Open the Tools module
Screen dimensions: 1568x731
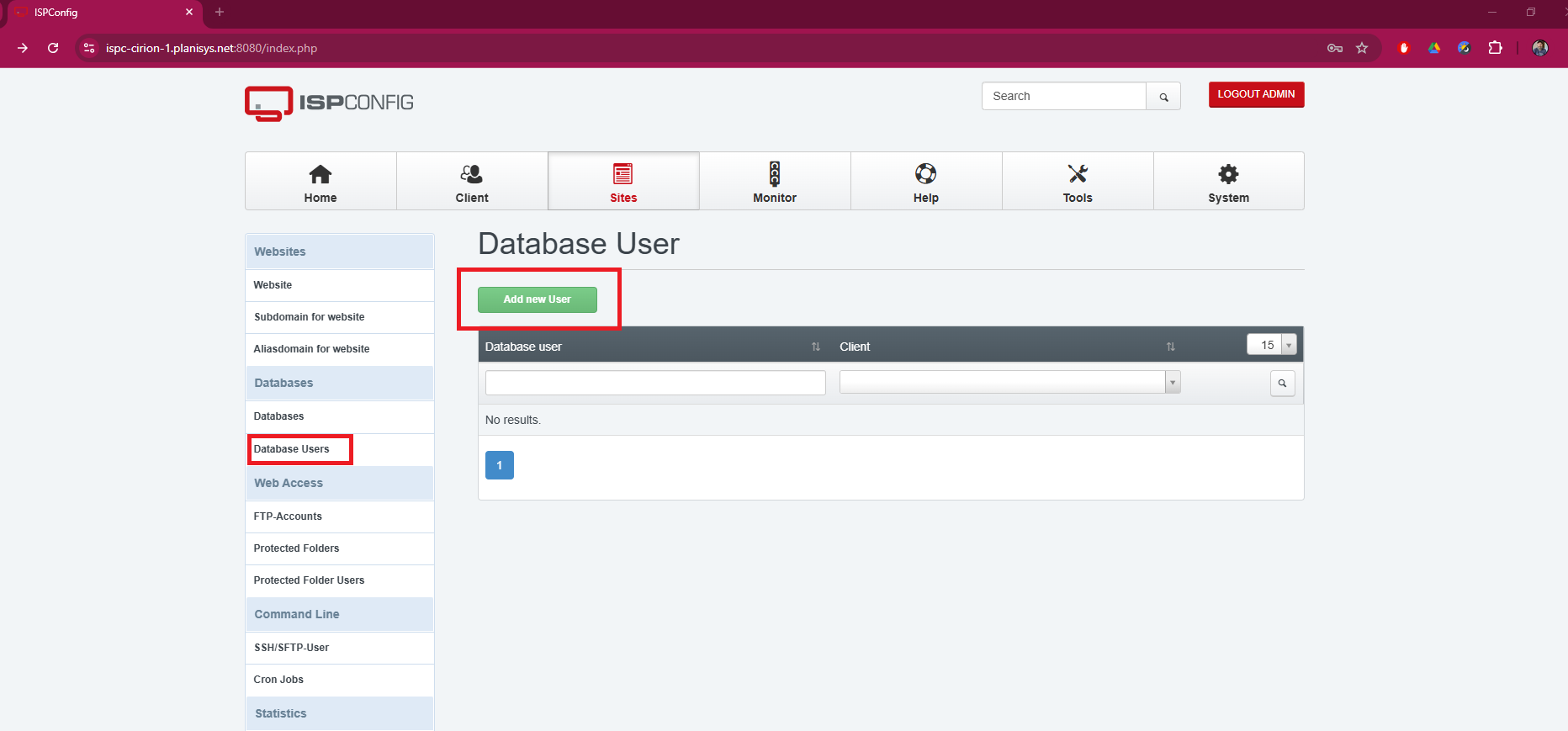click(1078, 182)
